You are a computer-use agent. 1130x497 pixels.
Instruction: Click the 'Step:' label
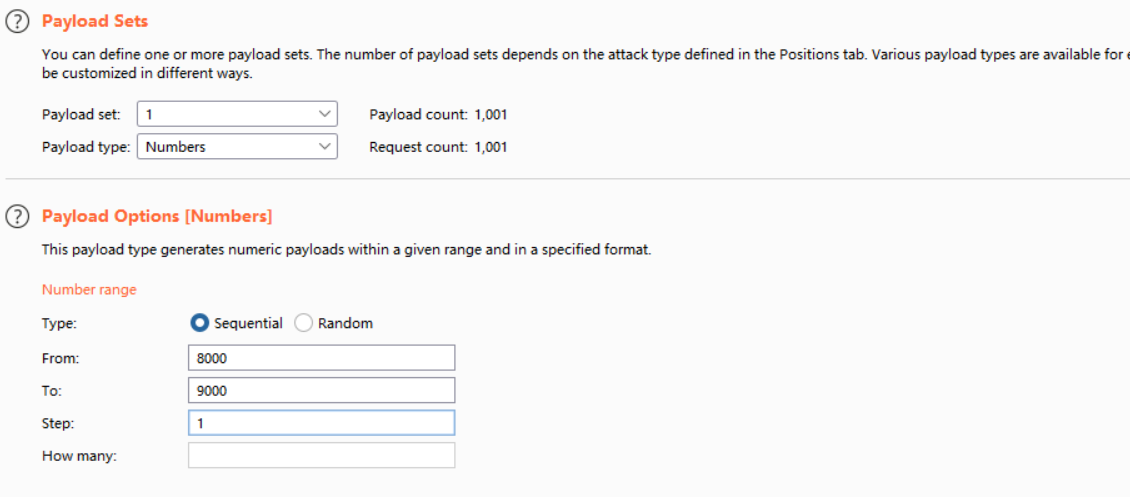coord(59,423)
